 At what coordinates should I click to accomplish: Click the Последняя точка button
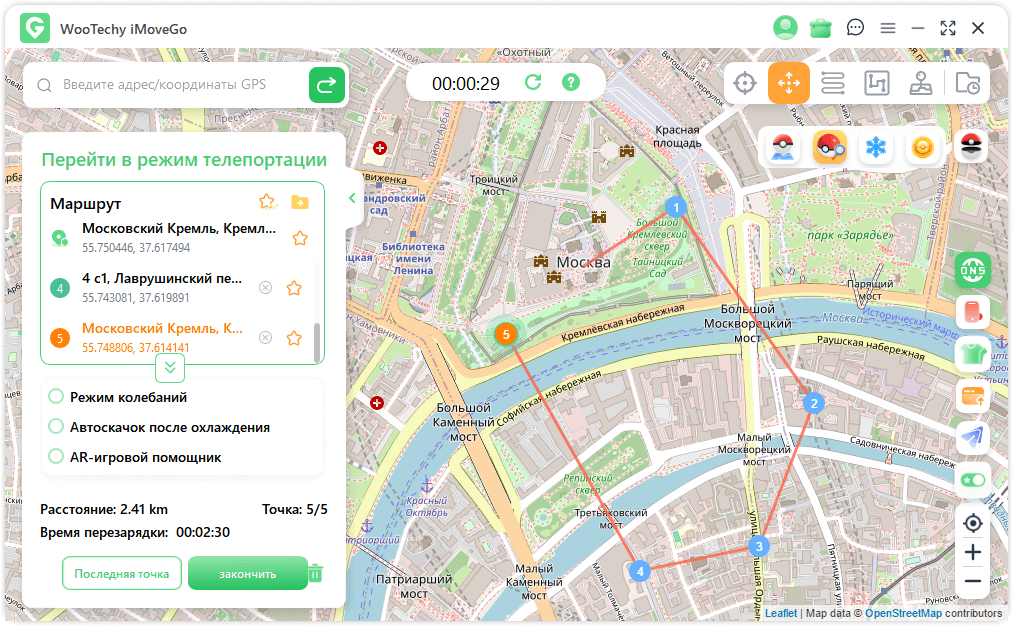(122, 573)
